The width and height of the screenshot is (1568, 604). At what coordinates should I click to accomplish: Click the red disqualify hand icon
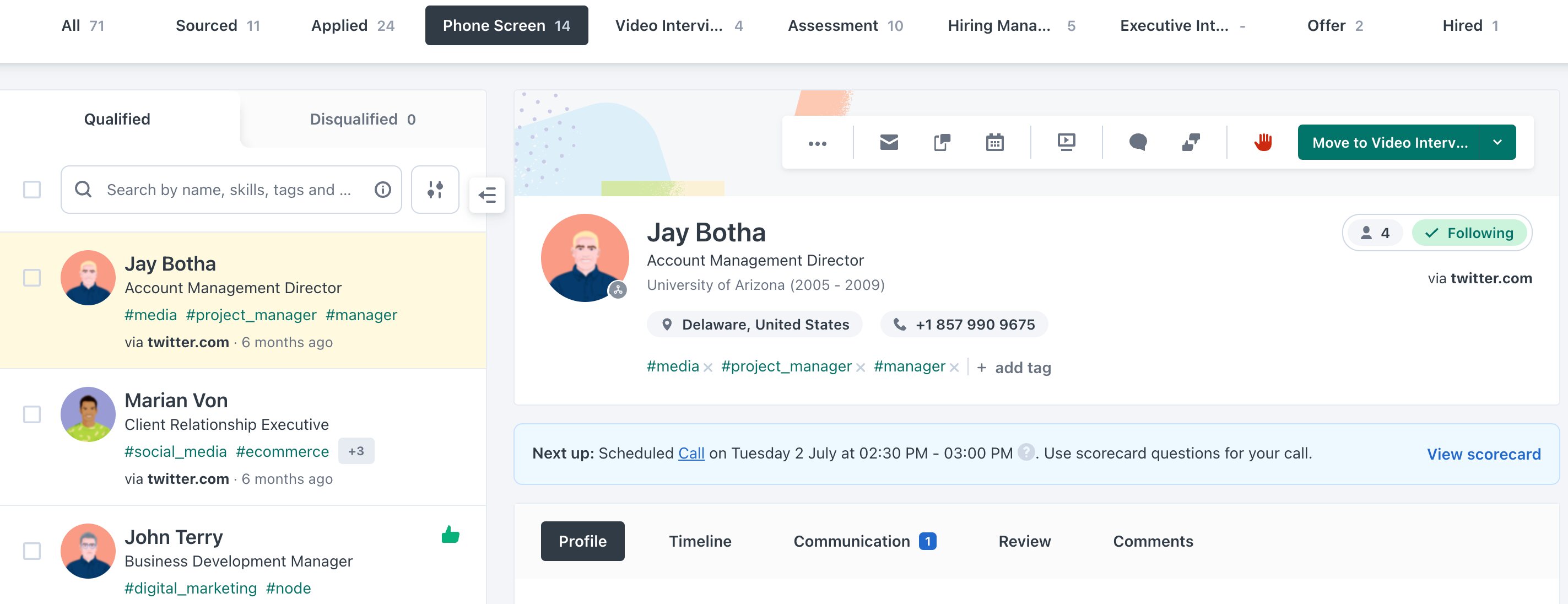click(x=1263, y=143)
